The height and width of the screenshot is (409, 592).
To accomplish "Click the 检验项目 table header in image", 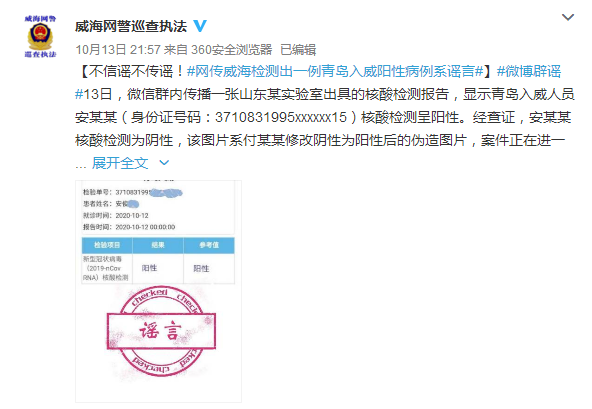I will pyautogui.click(x=107, y=245).
